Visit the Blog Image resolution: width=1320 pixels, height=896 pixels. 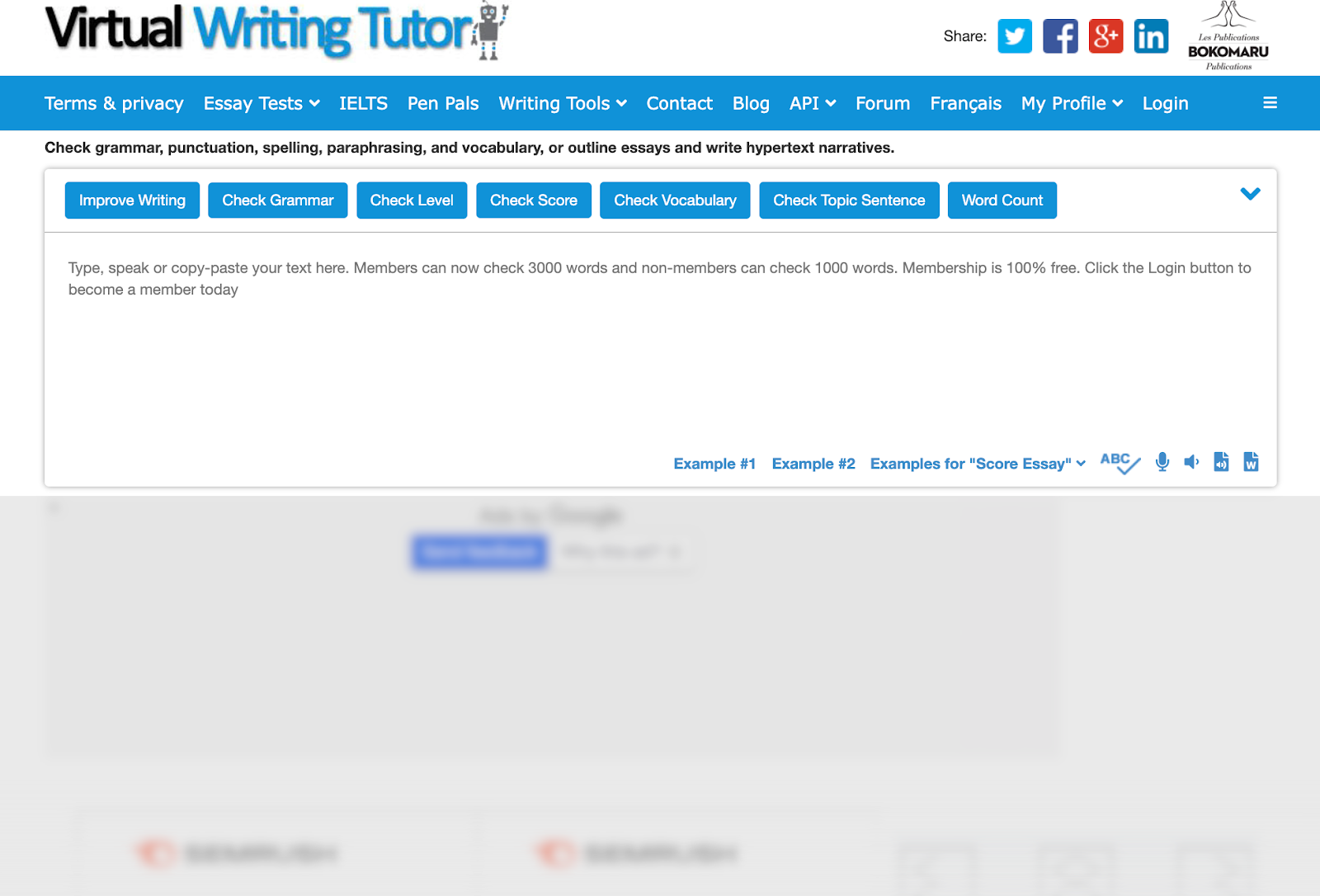[751, 103]
